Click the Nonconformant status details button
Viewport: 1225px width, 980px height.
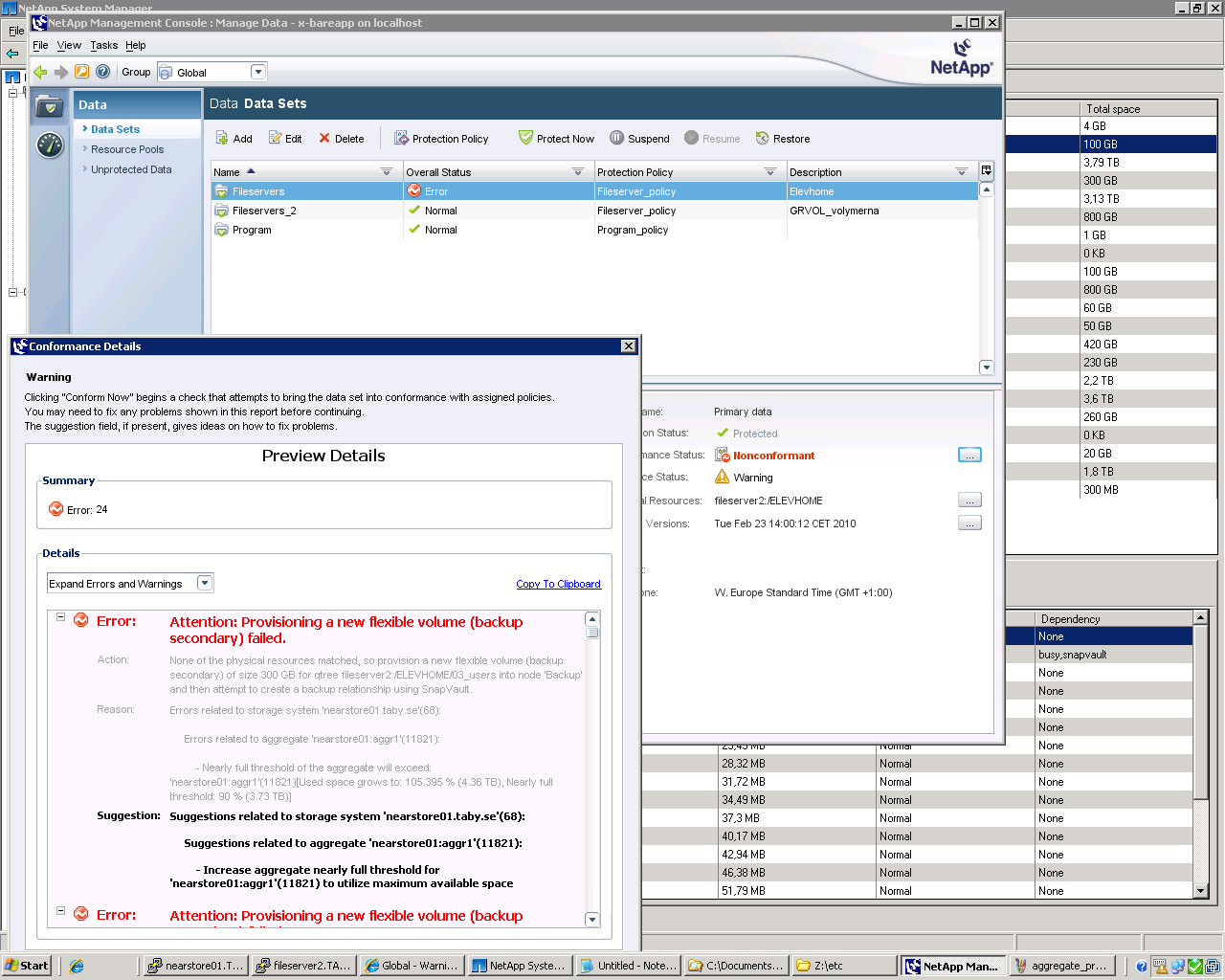point(969,456)
